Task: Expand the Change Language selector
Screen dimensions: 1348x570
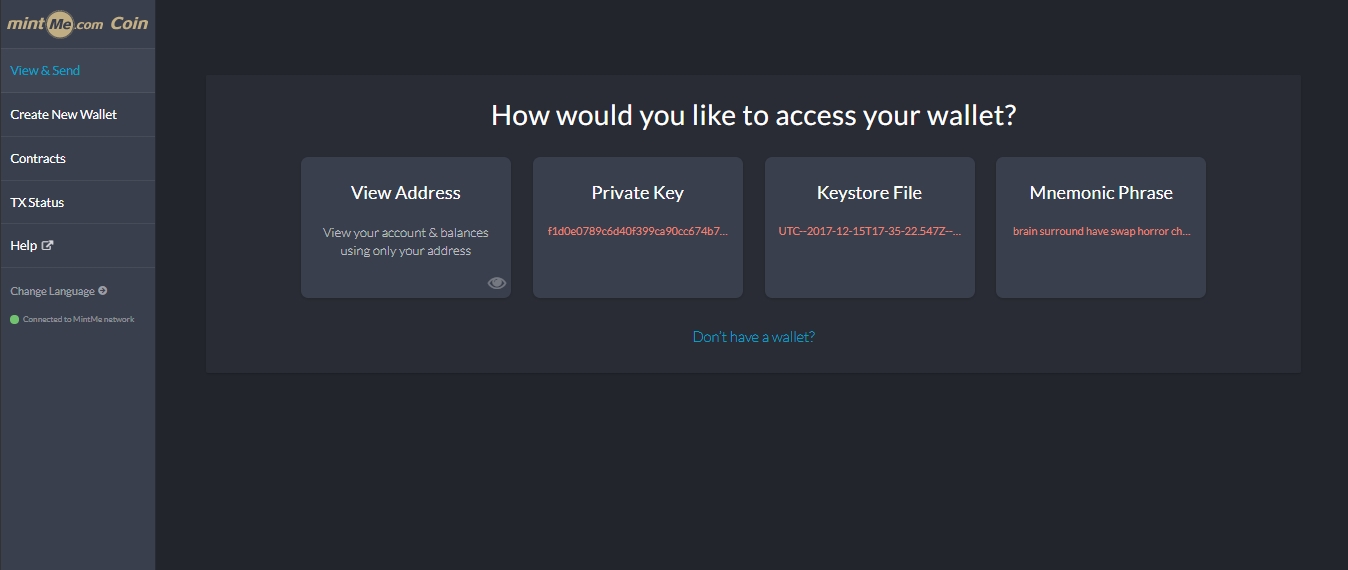Action: coord(53,292)
